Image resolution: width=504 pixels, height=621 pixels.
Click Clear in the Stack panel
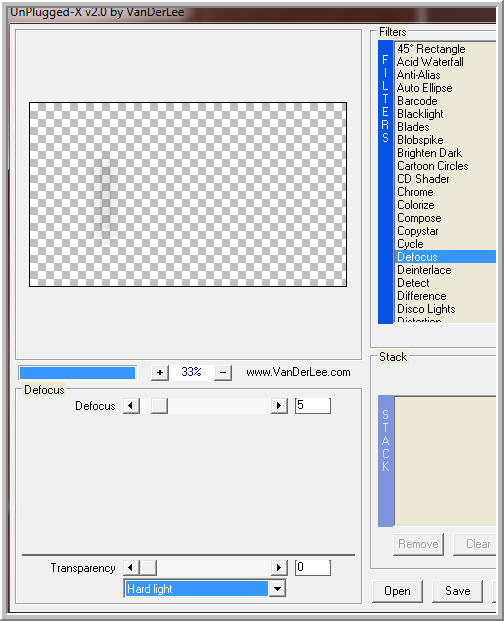click(476, 545)
